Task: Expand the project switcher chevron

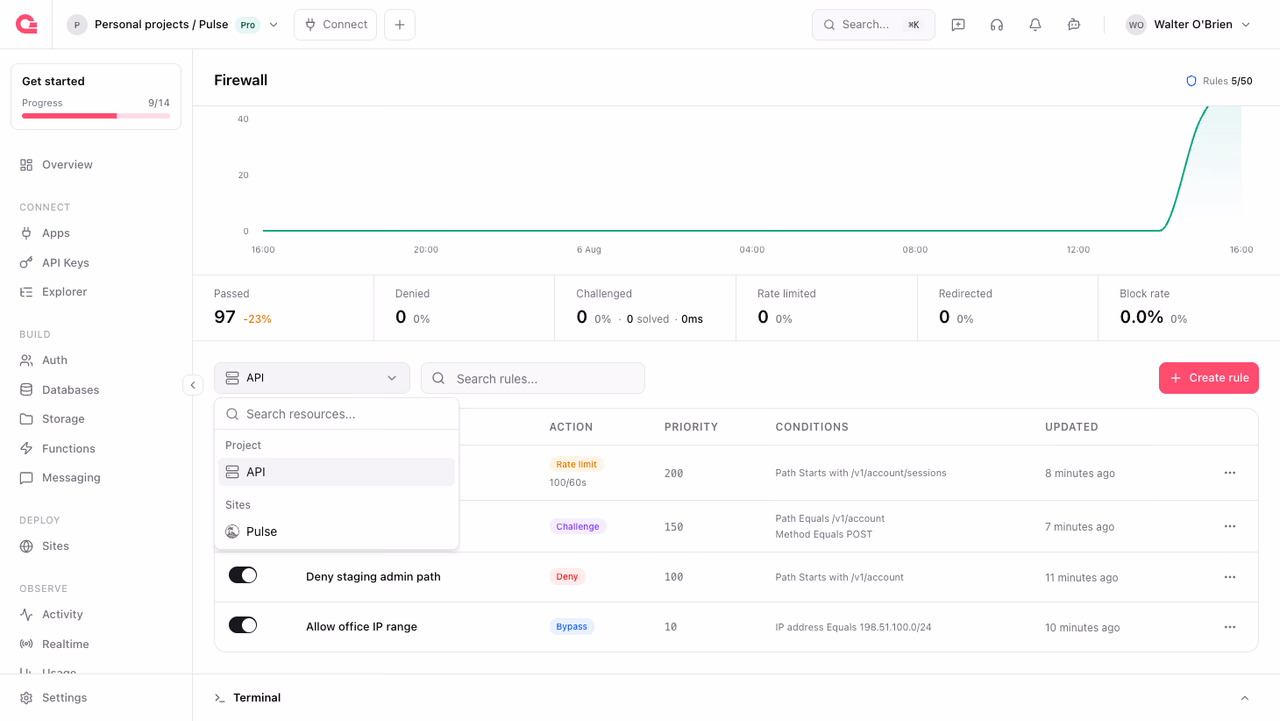Action: (274, 25)
